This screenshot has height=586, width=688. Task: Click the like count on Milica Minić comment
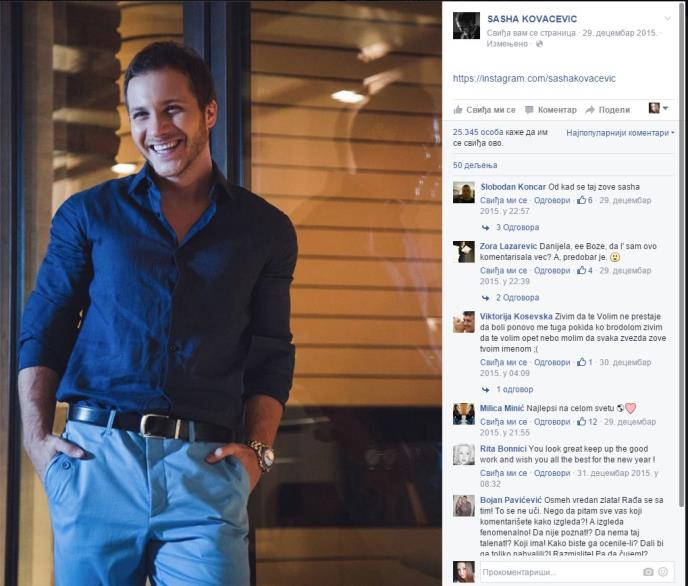click(587, 422)
